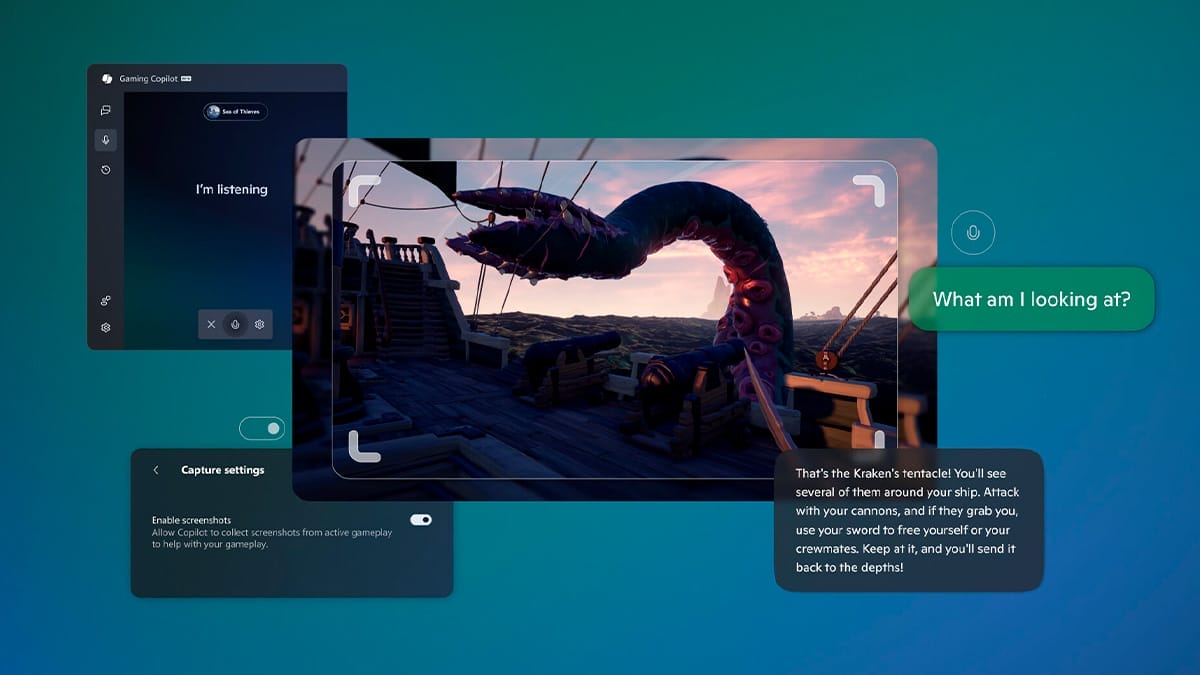Screen dimensions: 1200x675
Task: Toggle the Enable screenshots switch
Action: coord(421,520)
